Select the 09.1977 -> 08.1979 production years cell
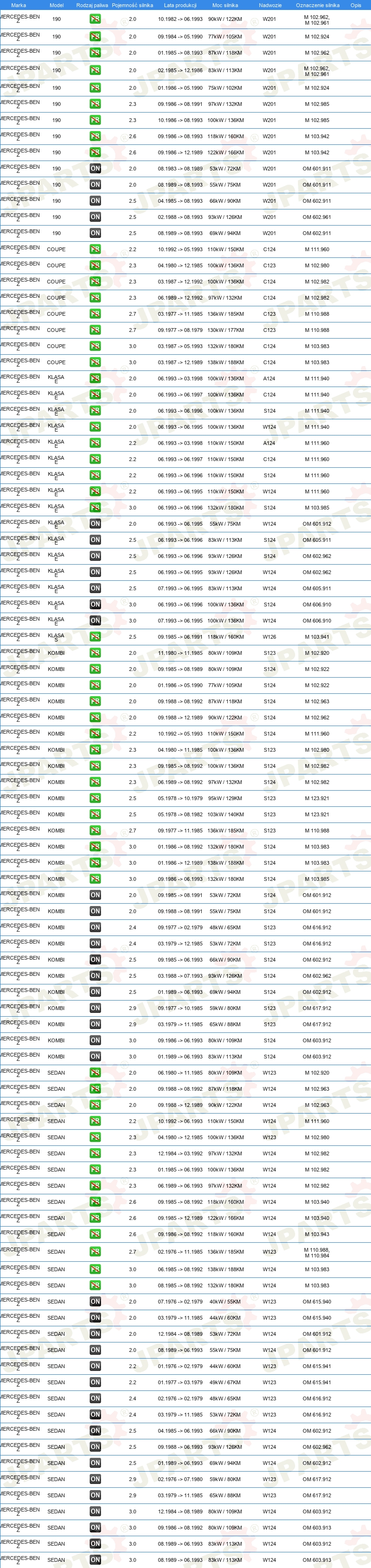This screenshot has width=371, height=1568. point(180,331)
